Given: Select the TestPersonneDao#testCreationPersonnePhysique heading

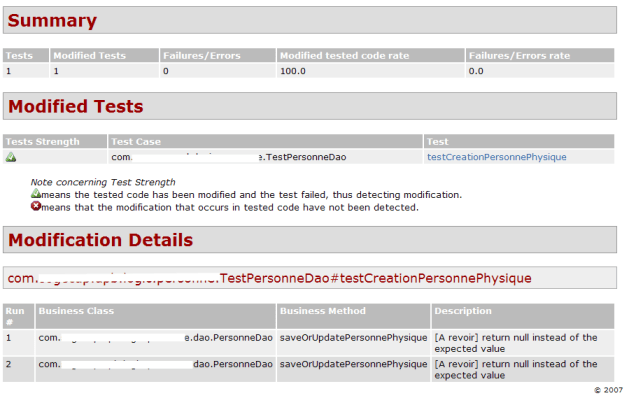Looking at the screenshot, I should [x=269, y=278].
